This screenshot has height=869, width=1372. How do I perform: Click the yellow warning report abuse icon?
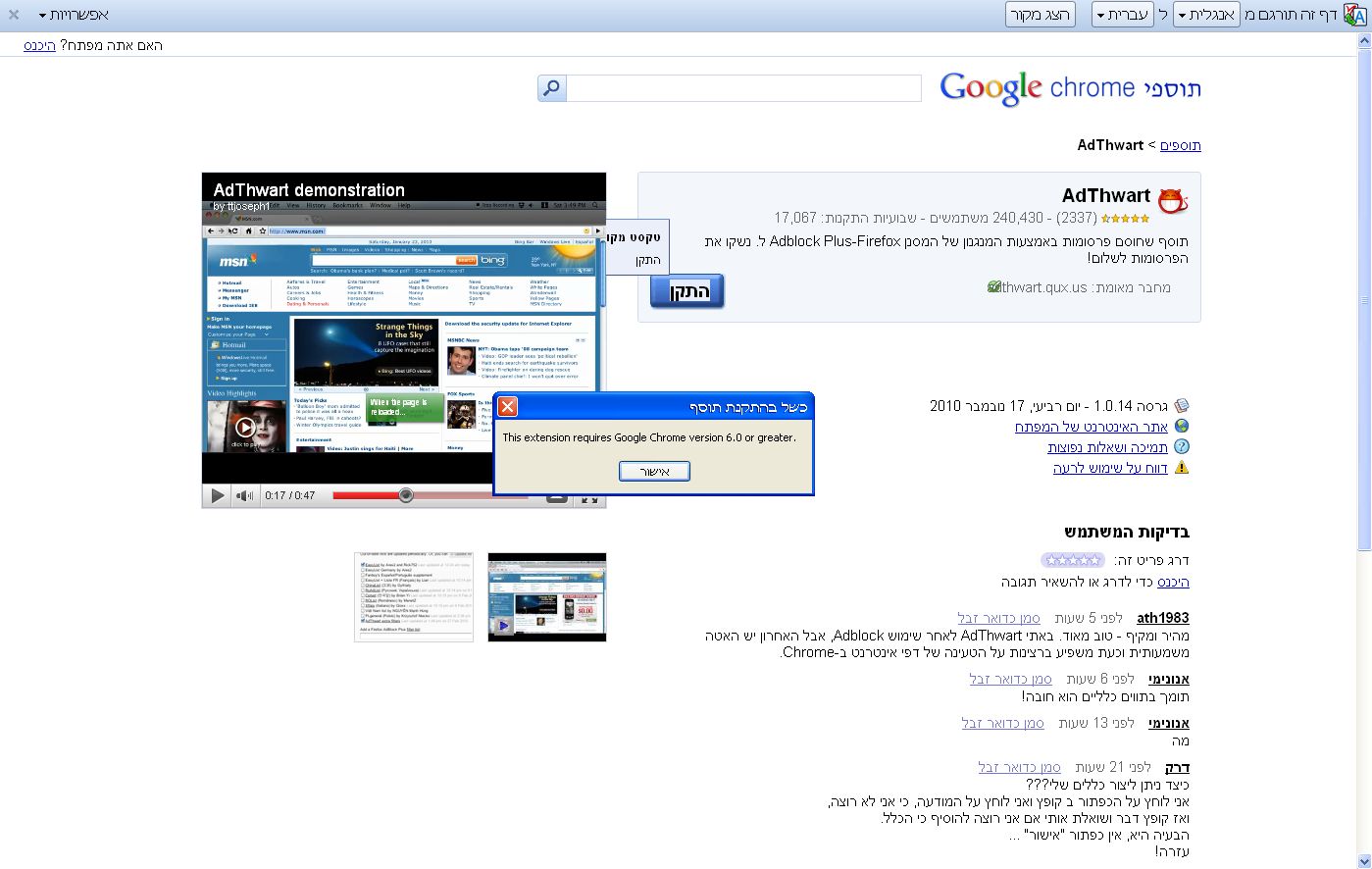1181,468
